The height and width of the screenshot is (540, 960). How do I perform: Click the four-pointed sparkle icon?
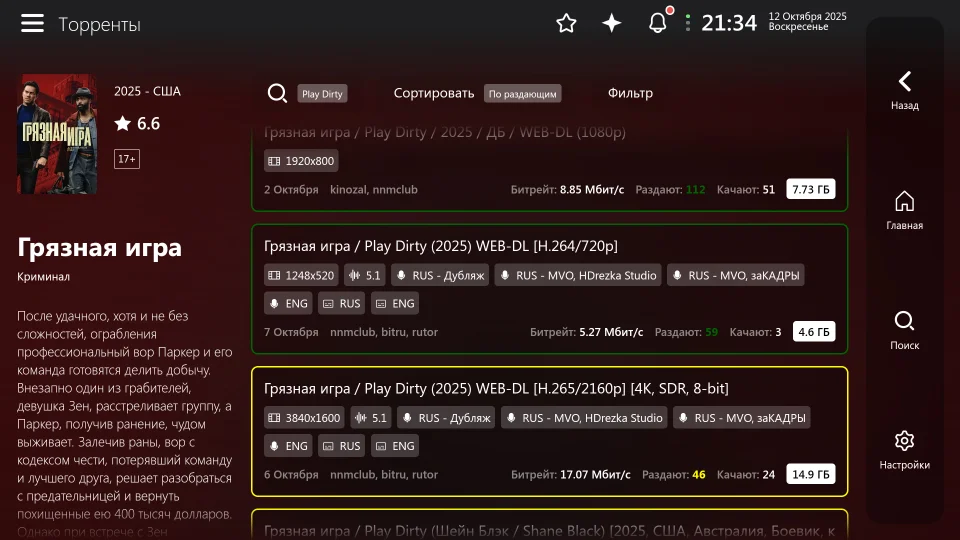(612, 23)
